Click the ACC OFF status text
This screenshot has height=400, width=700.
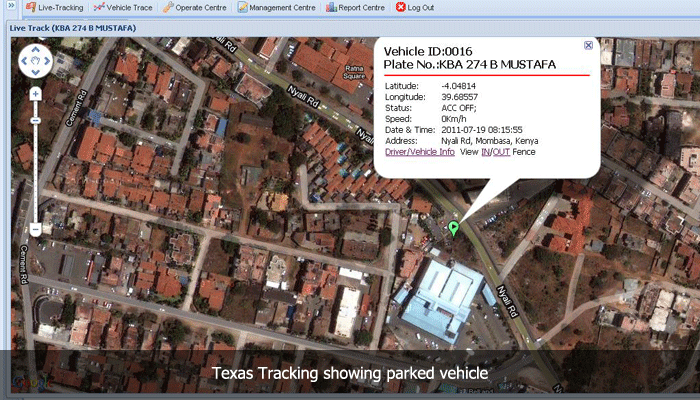(x=459, y=108)
